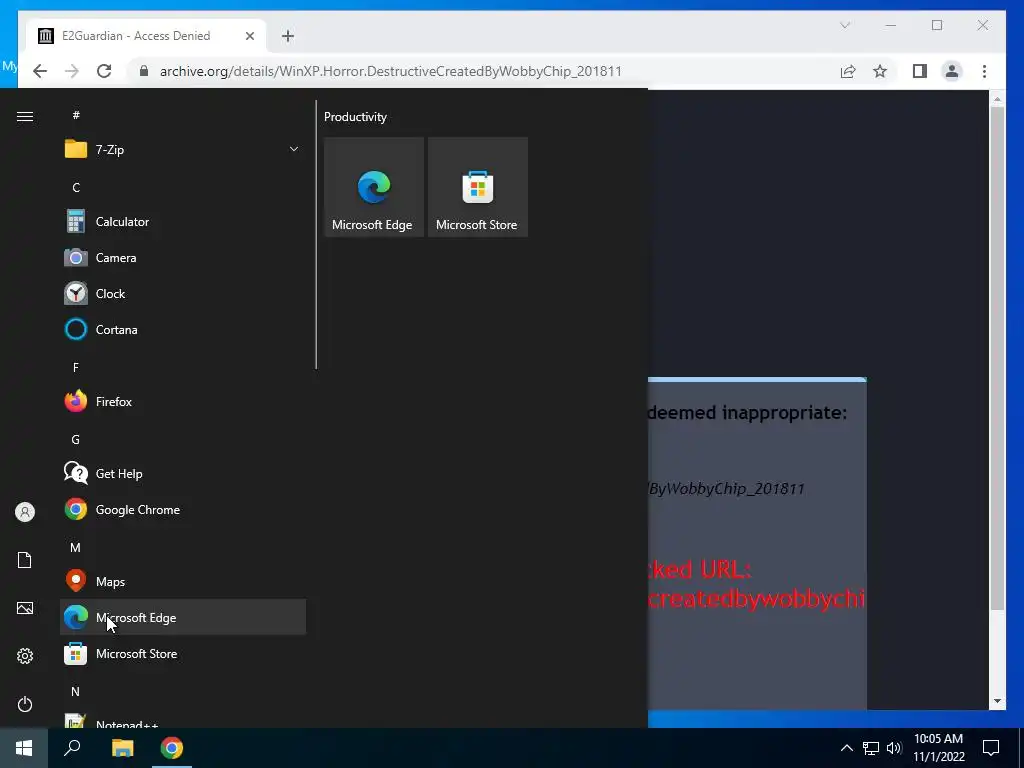1024x768 pixels.
Task: Open File Explorer from the taskbar
Action: (122, 748)
